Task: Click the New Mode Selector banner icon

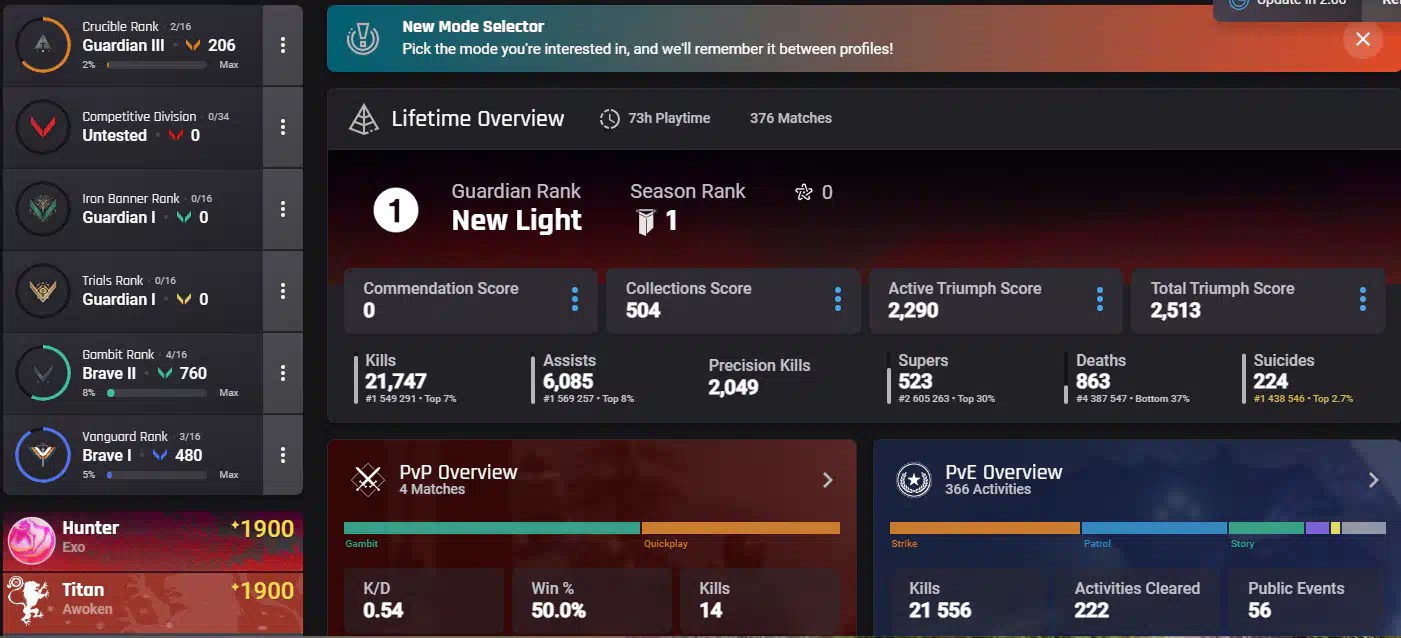Action: coord(363,39)
